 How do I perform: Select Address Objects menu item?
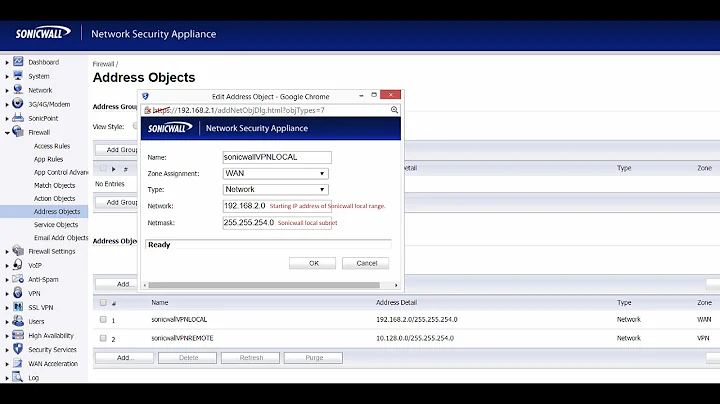[57, 212]
